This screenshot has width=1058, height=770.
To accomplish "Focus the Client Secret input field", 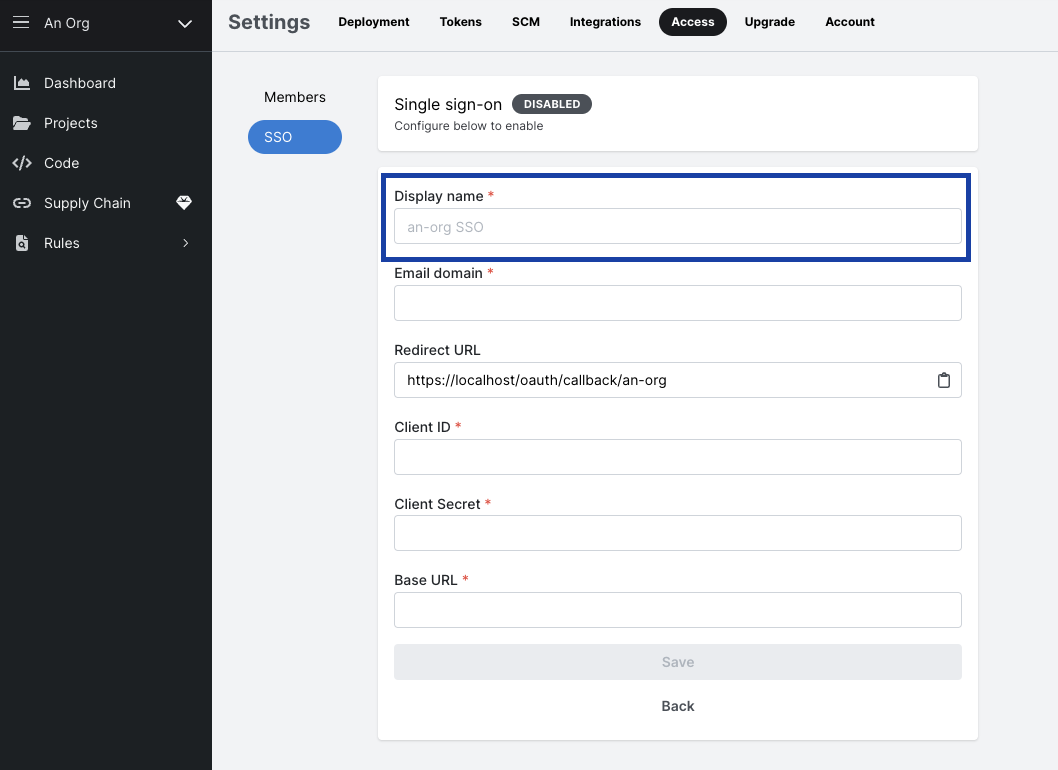I will pos(677,533).
